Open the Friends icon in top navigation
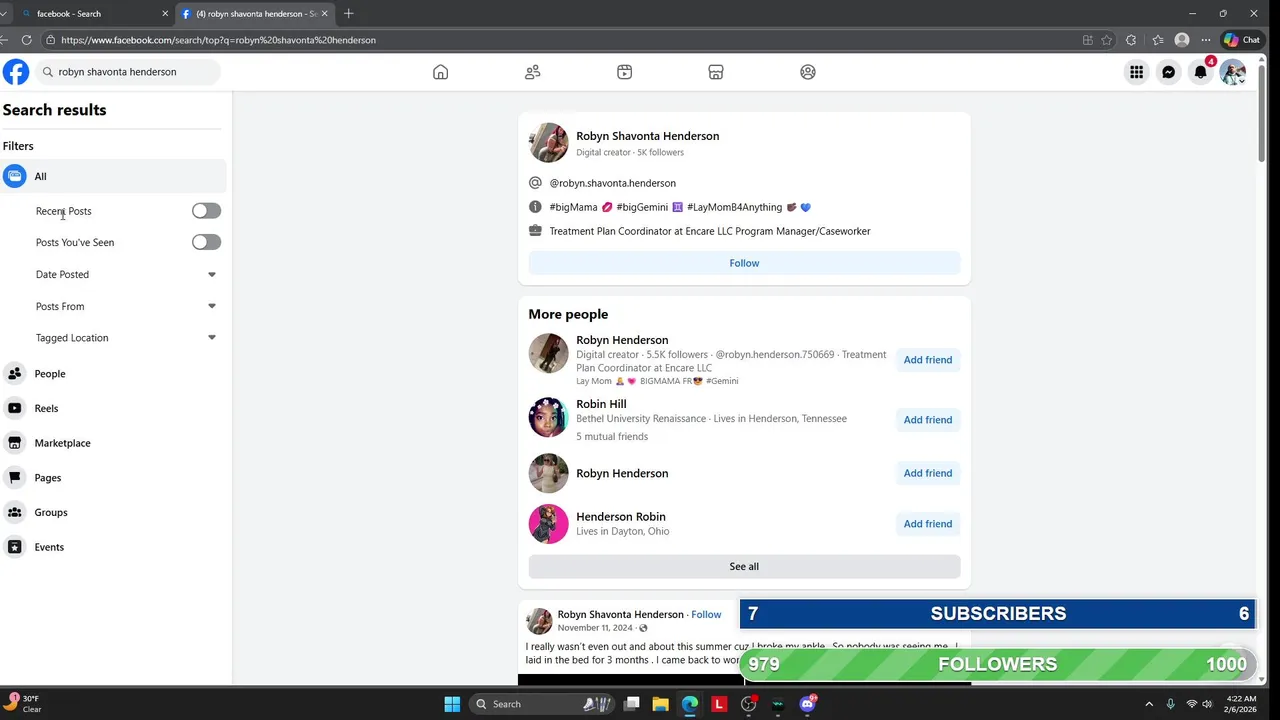Screen dimensions: 1280x720 532,72
